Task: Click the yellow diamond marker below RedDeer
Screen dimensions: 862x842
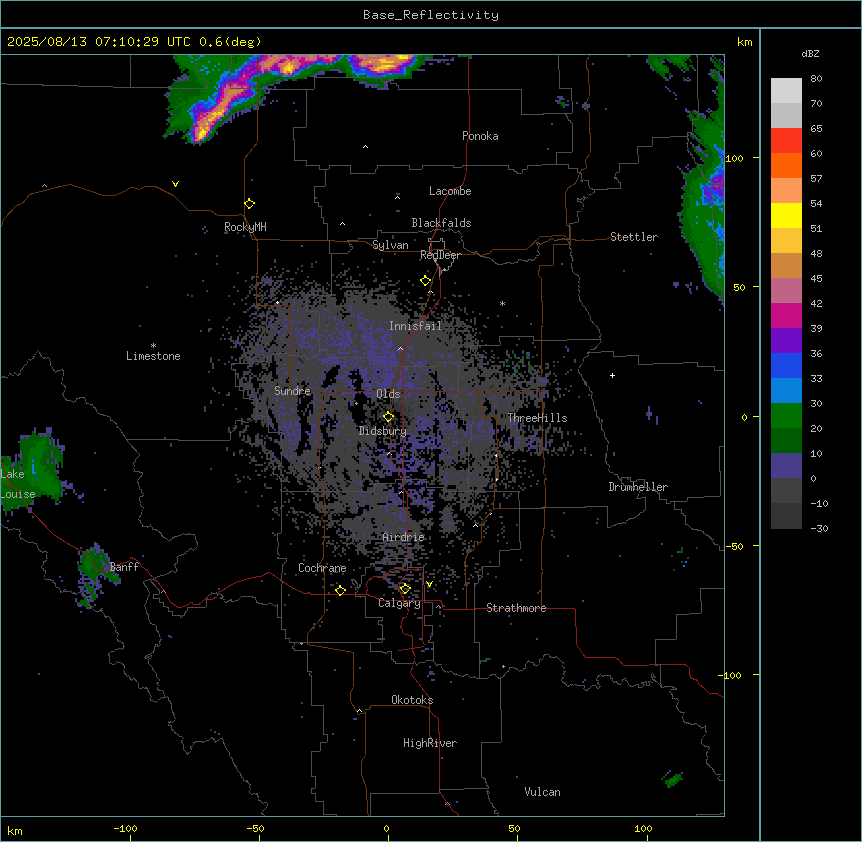Action: coord(426,281)
